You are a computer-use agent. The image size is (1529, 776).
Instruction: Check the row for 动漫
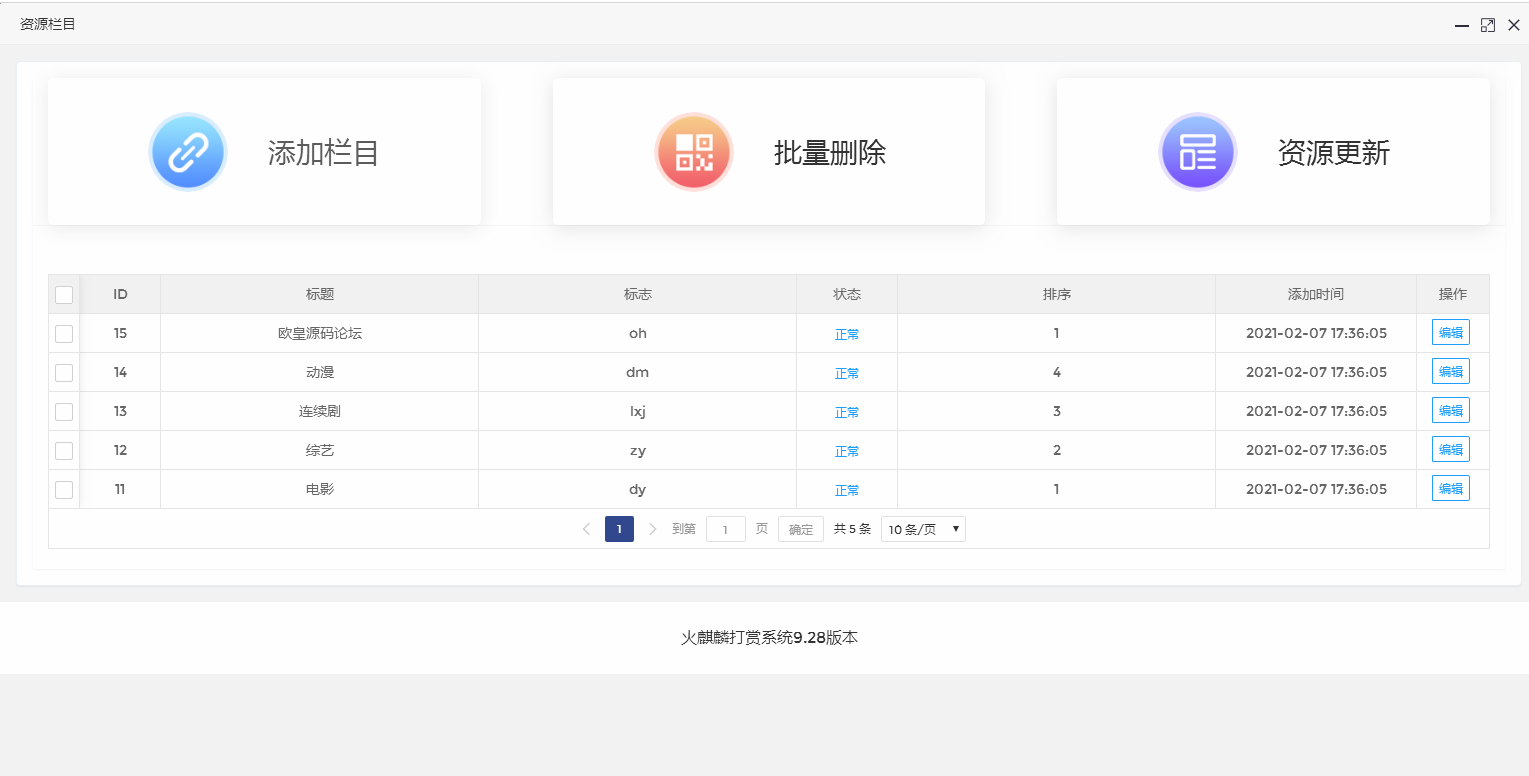click(x=63, y=372)
